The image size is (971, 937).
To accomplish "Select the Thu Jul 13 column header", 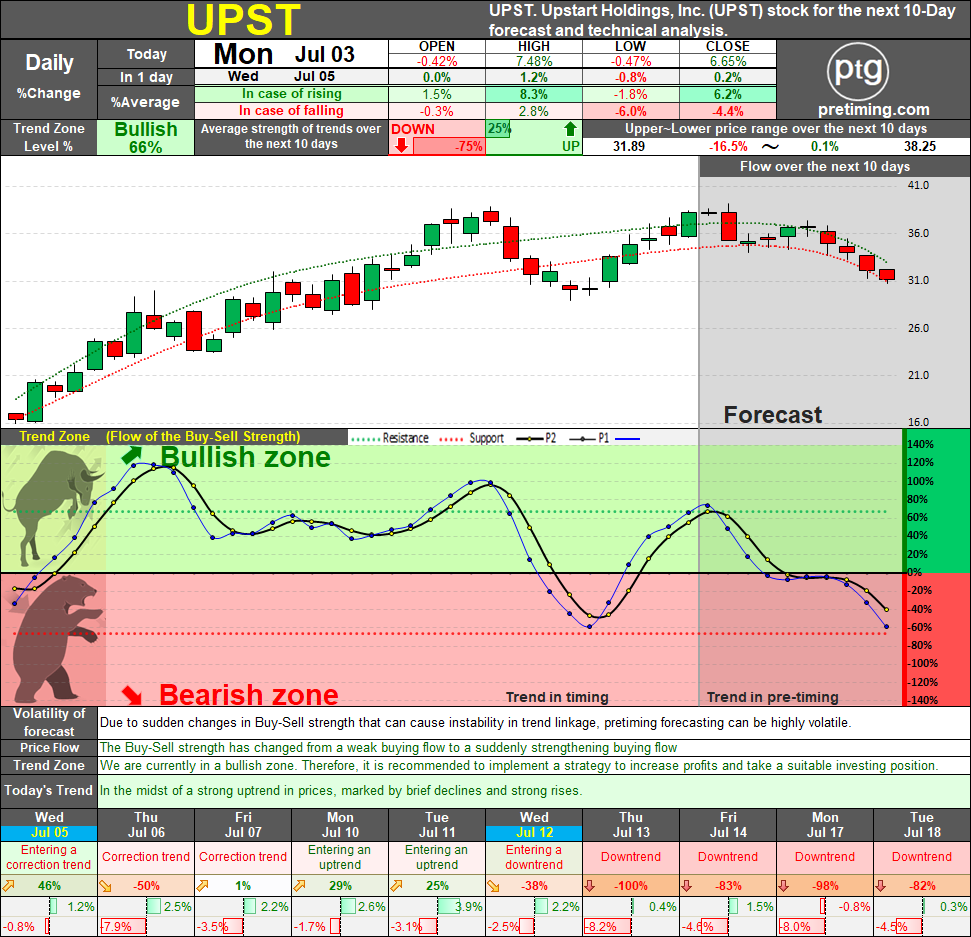I will (631, 825).
